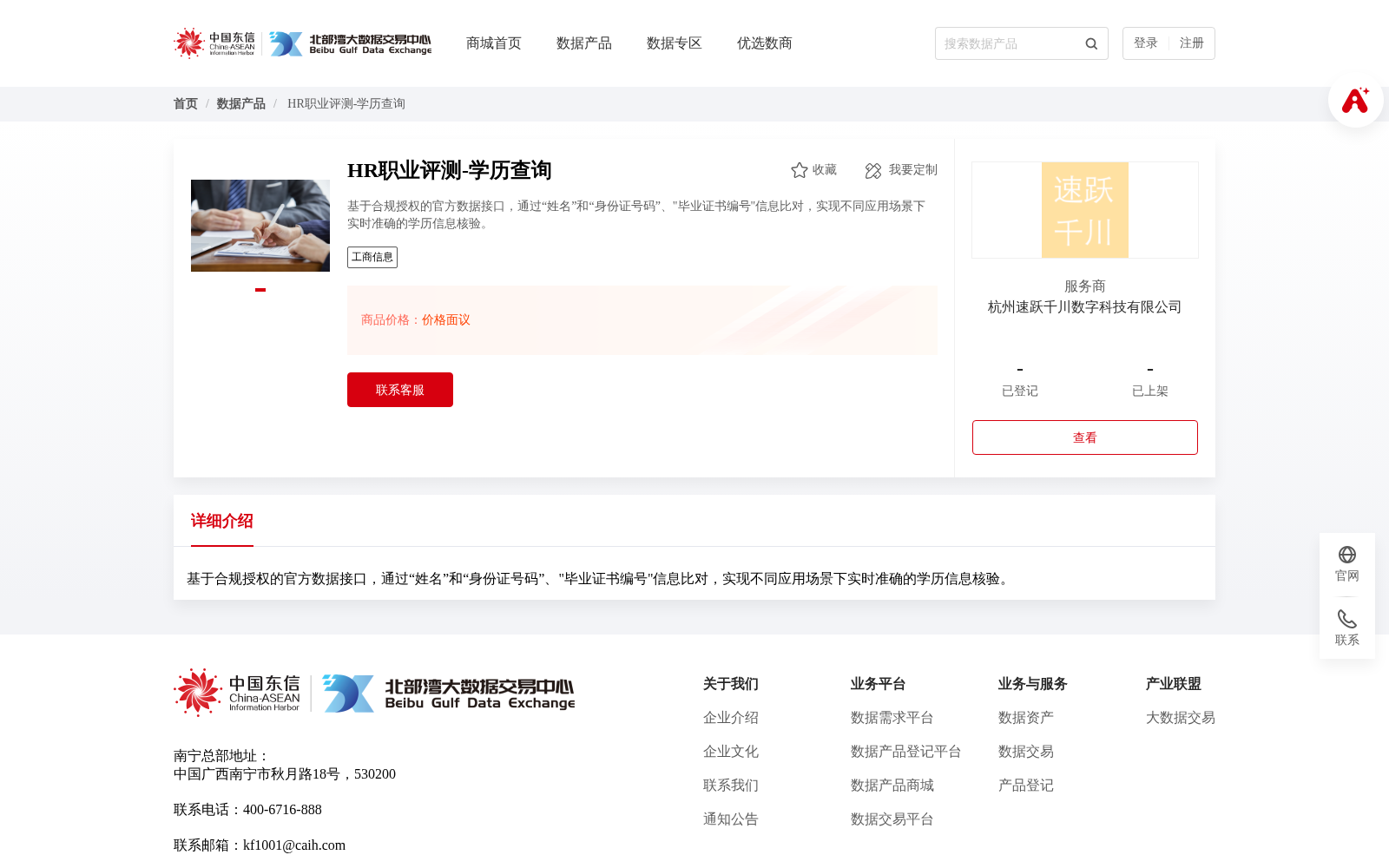The width and height of the screenshot is (1389, 868).
Task: Open 商城首页 in the navigation
Action: coord(494,43)
